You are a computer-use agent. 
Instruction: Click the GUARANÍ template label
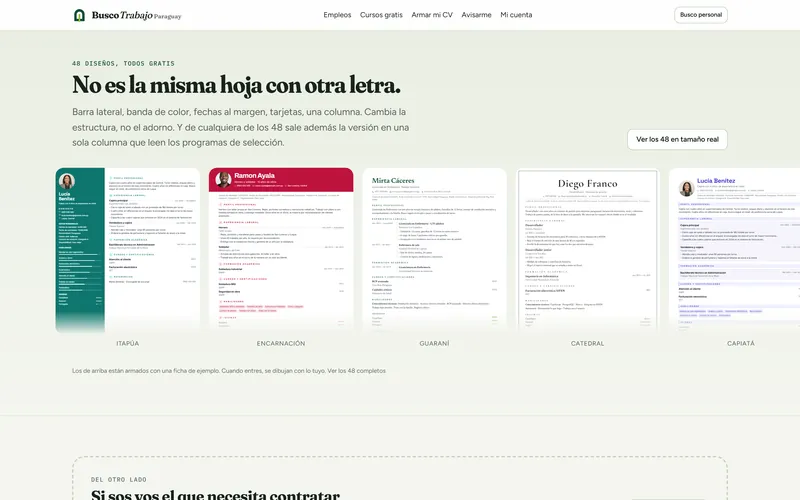tap(434, 343)
